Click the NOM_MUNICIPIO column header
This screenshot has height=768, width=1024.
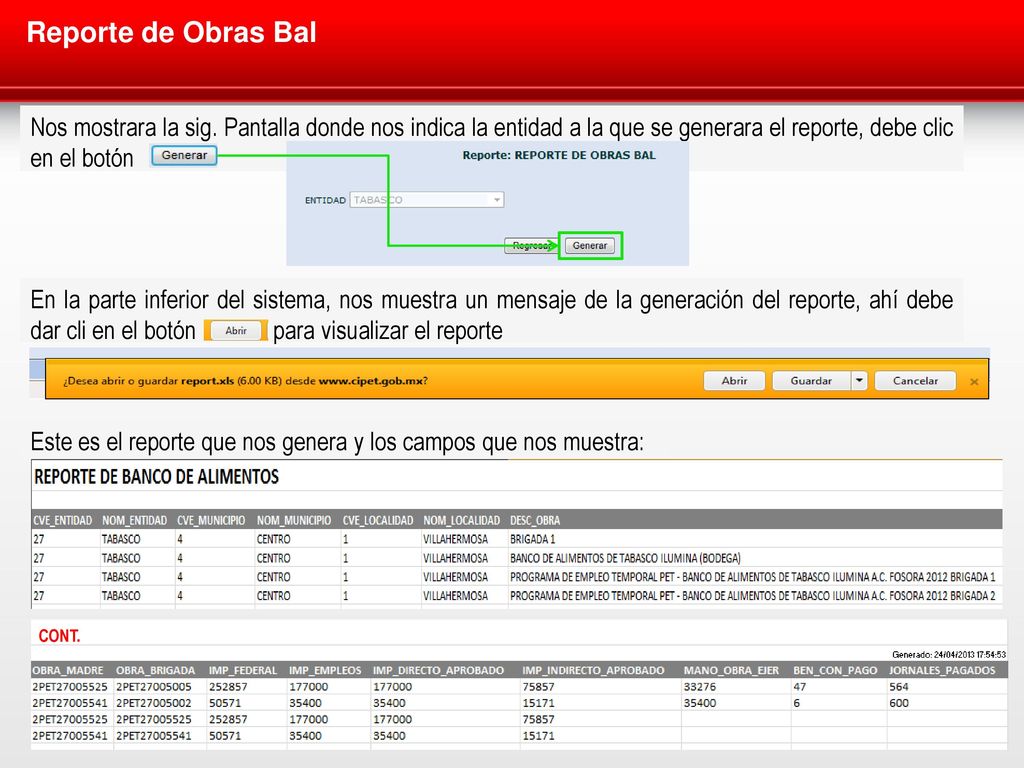tap(294, 520)
